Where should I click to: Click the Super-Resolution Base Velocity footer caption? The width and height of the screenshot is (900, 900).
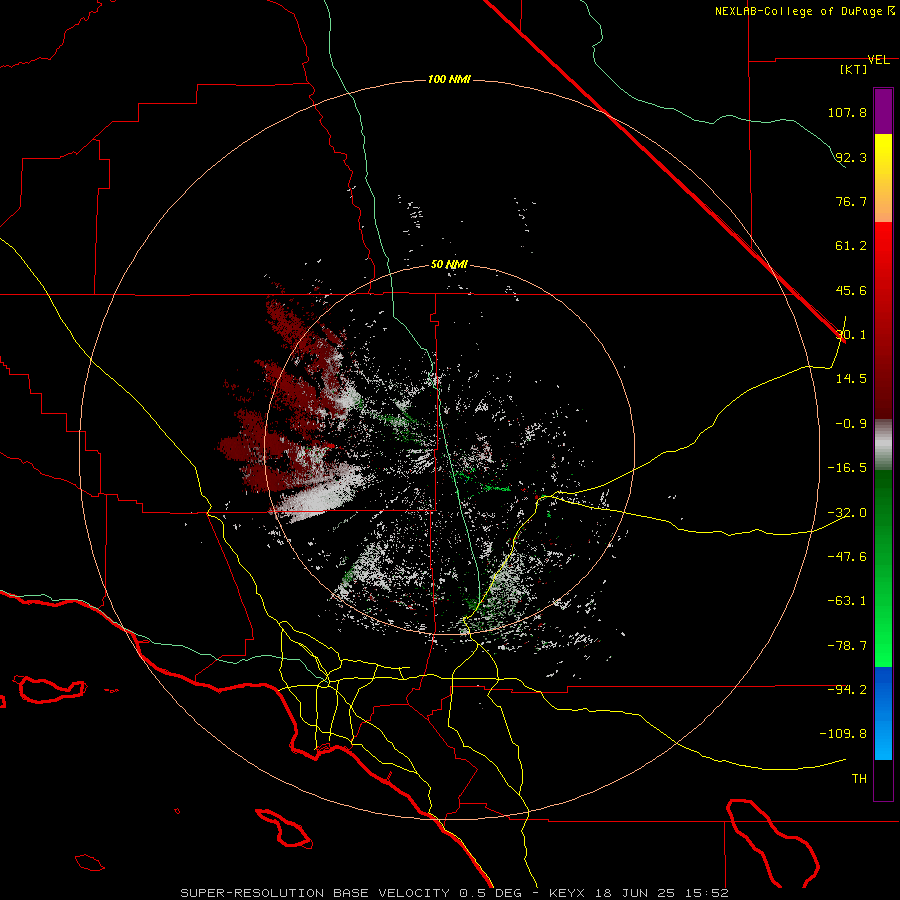[454, 893]
